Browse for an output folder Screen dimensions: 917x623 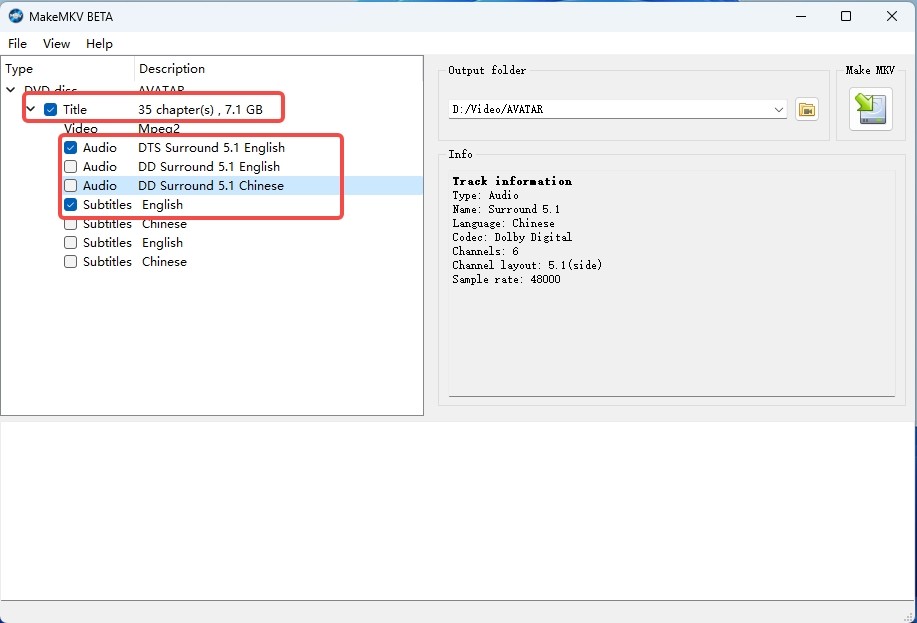point(806,110)
